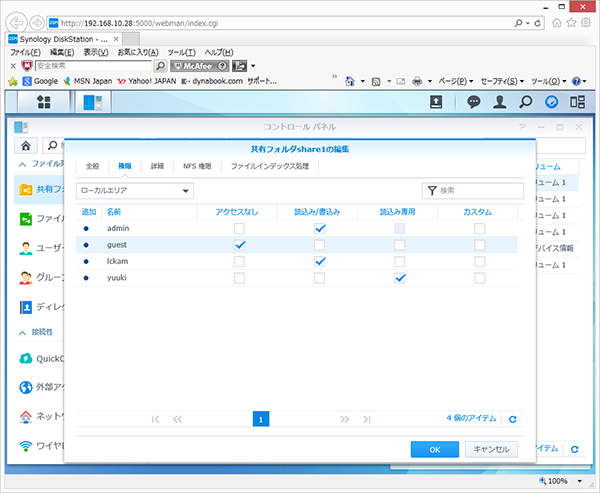Select the external access globe icon
Image resolution: width=600 pixels, height=493 pixels.
[x=26, y=387]
